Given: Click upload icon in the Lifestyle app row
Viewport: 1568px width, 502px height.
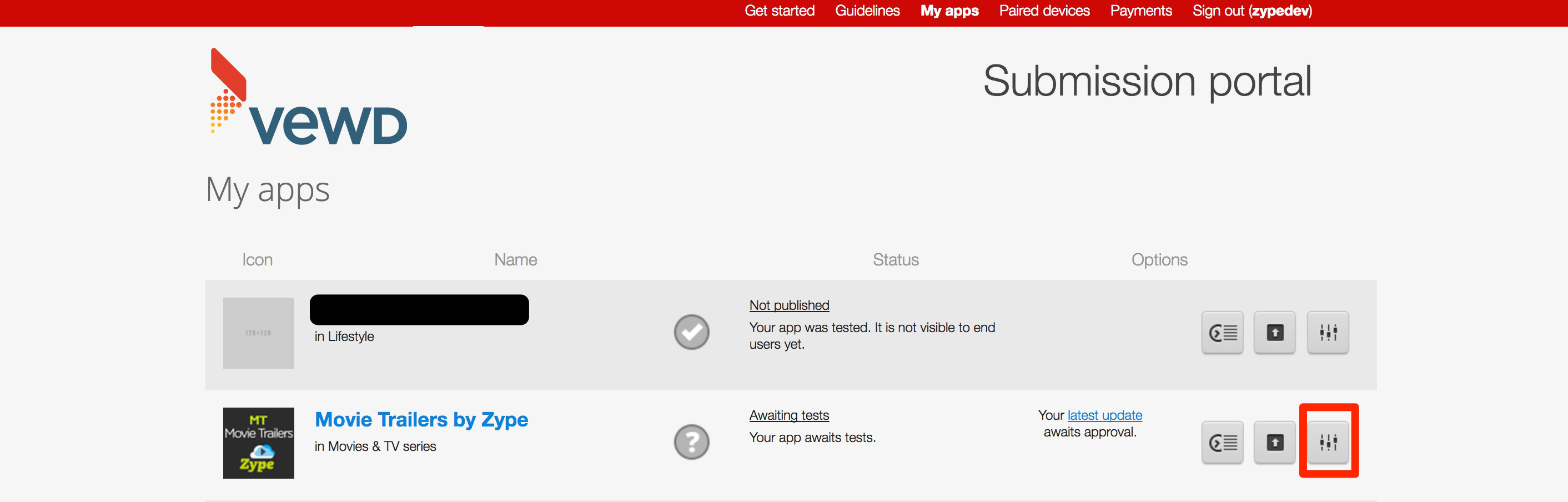Looking at the screenshot, I should [x=1275, y=332].
